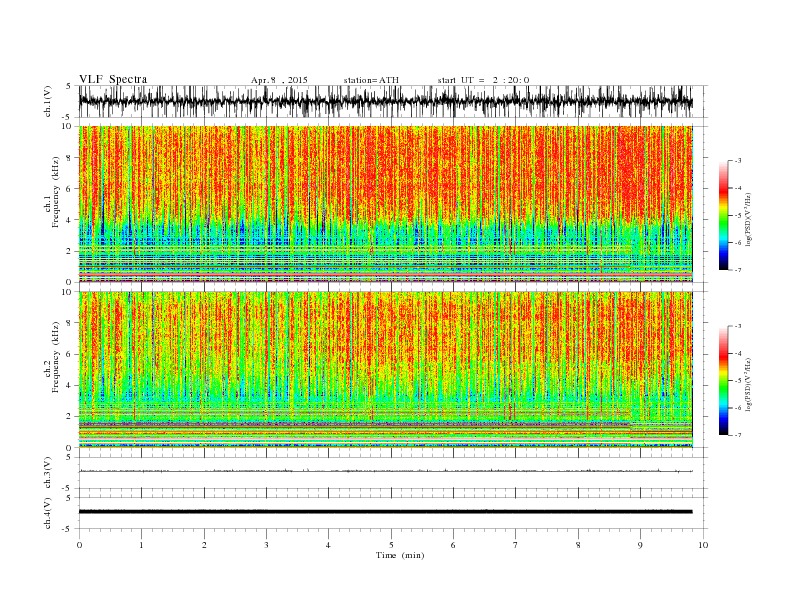
Task: Click the ch.3 flat waveform trace
Action: click(x=385, y=471)
